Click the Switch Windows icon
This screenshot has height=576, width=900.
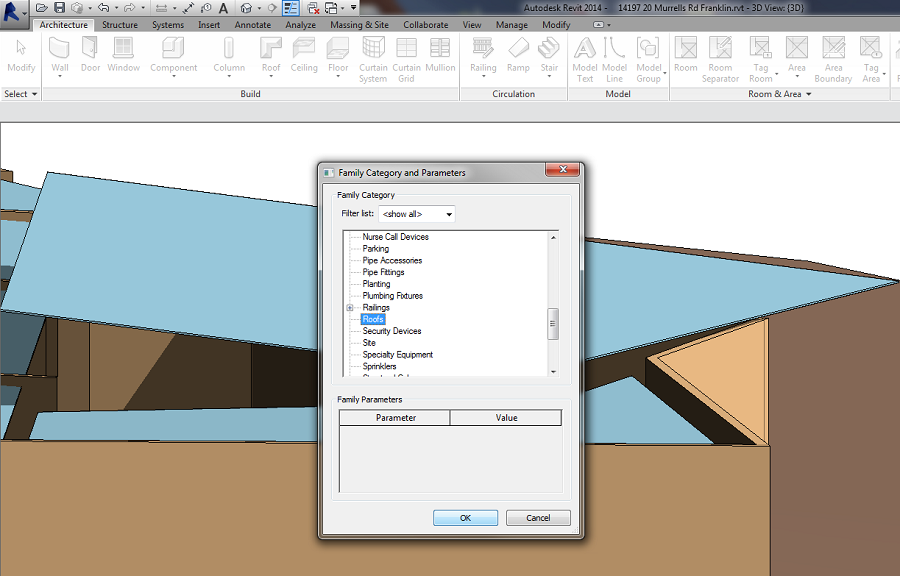(331, 8)
